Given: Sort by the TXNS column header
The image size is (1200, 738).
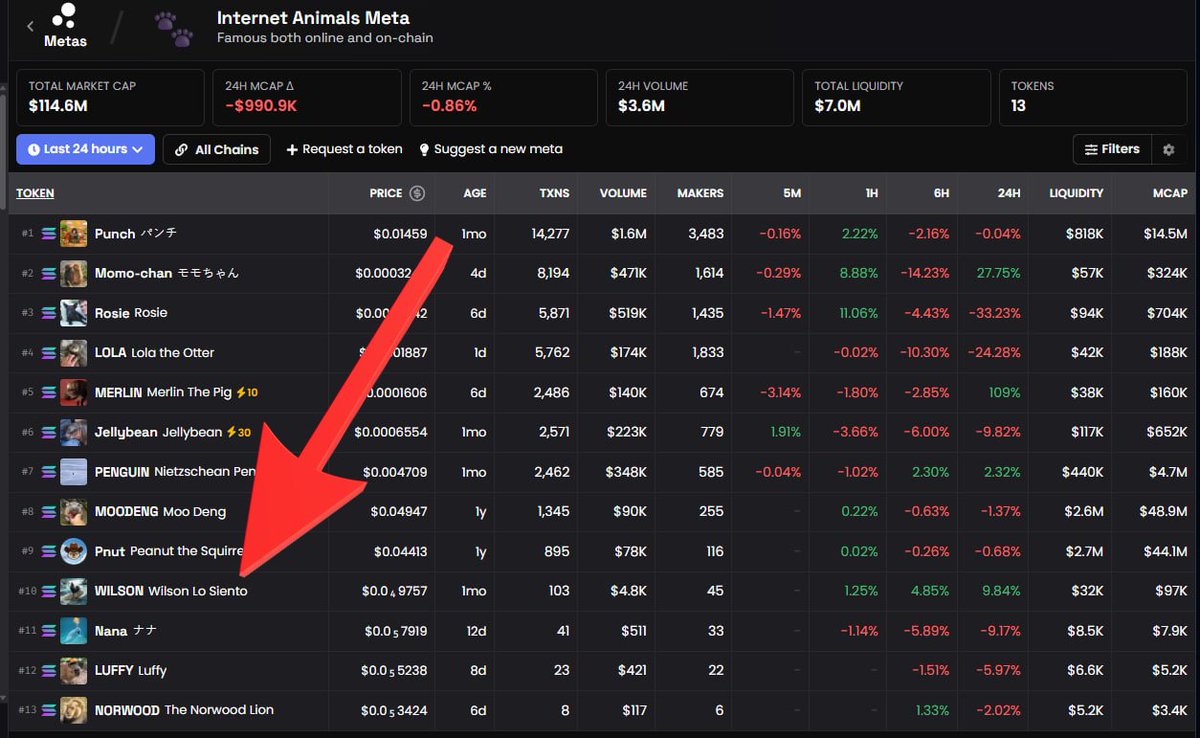Looking at the screenshot, I should pyautogui.click(x=554, y=193).
